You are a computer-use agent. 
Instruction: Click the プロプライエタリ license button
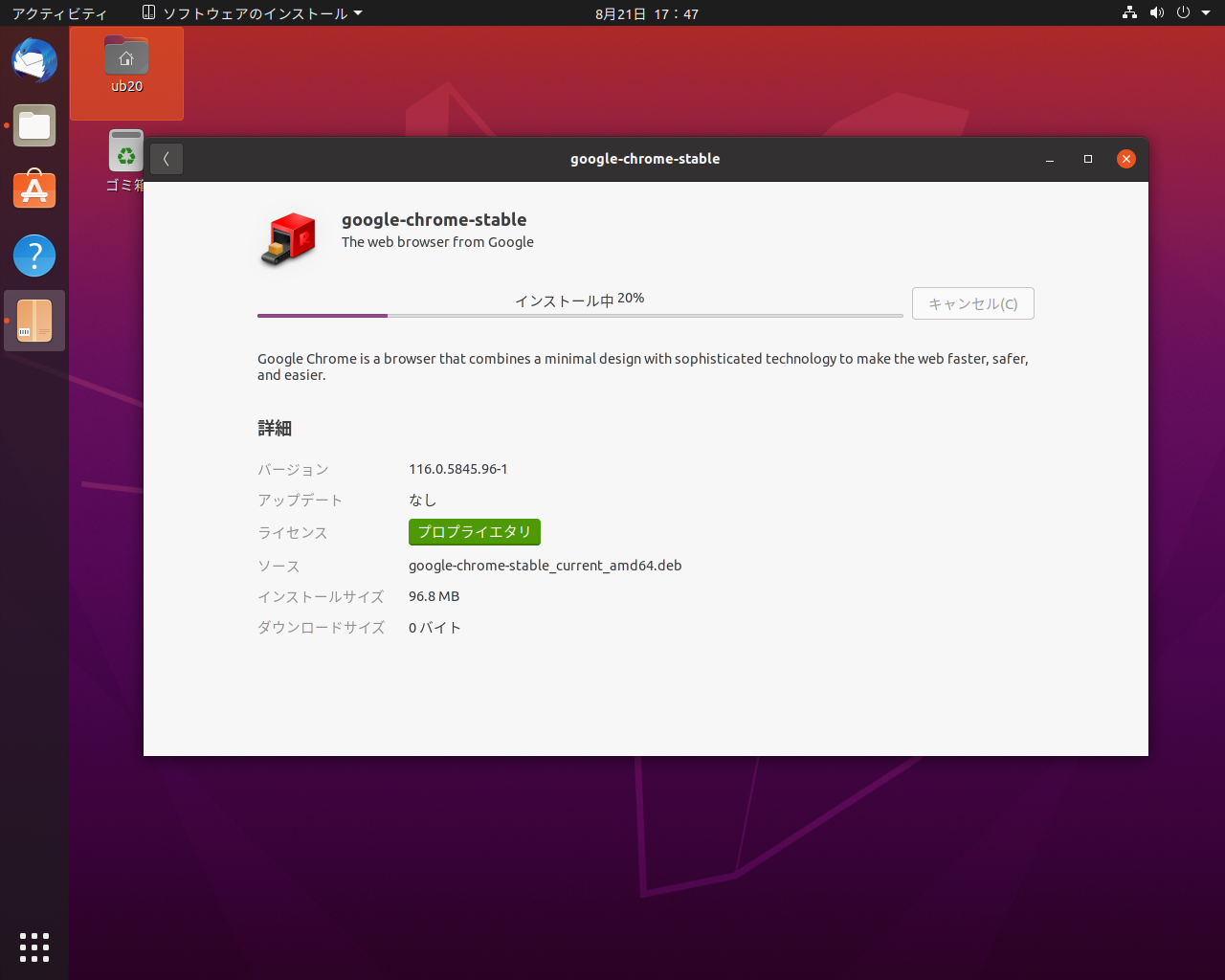pyautogui.click(x=475, y=532)
